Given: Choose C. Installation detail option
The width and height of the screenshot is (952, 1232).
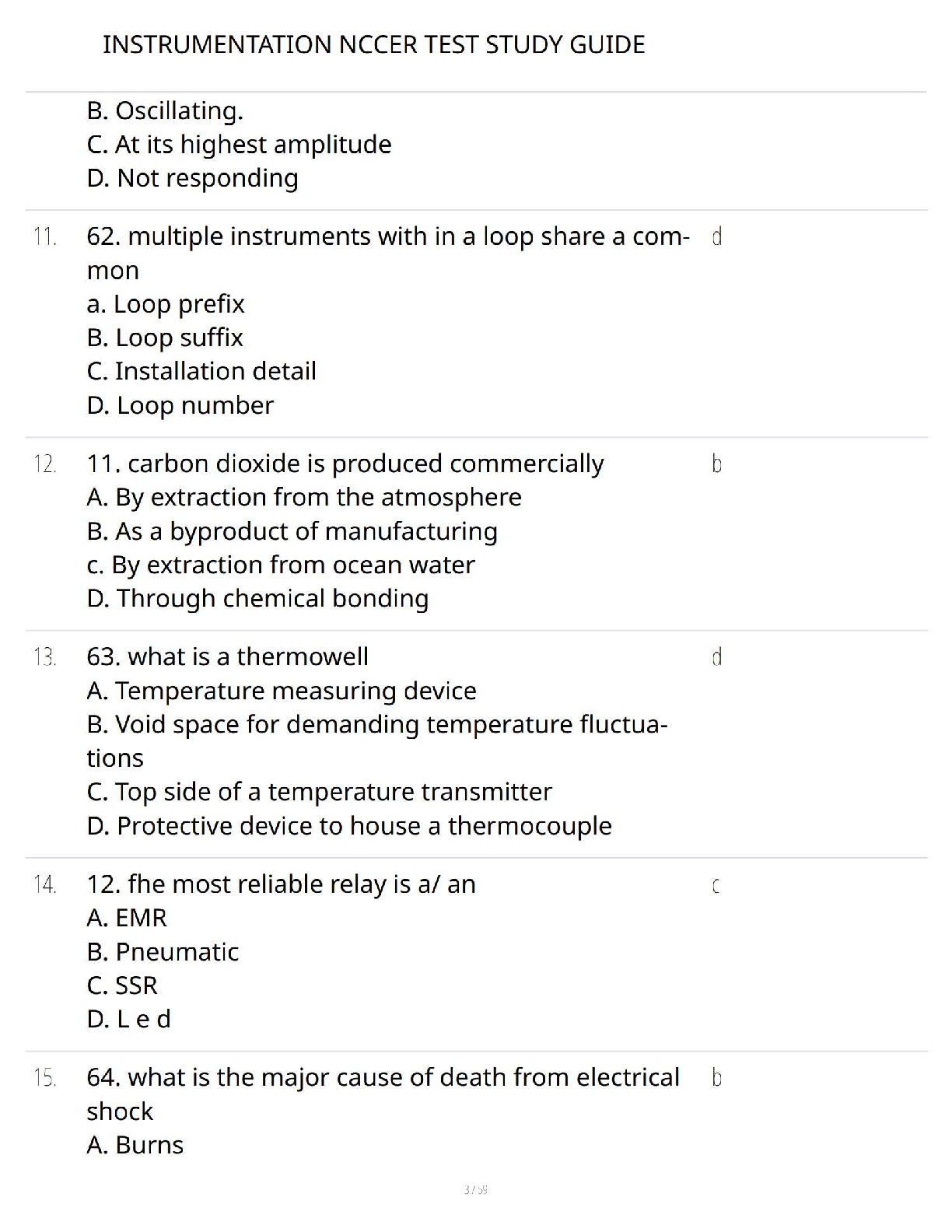Looking at the screenshot, I should point(201,371).
